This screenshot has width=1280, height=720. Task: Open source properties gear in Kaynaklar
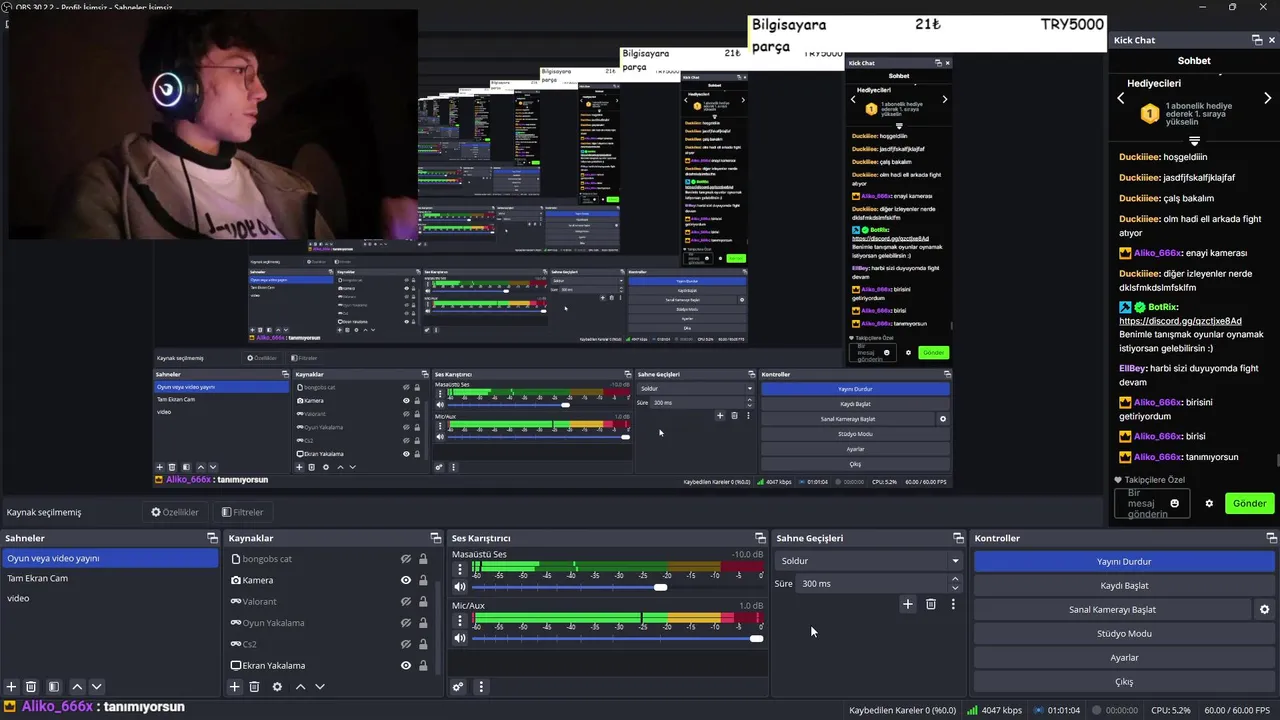pyautogui.click(x=277, y=687)
